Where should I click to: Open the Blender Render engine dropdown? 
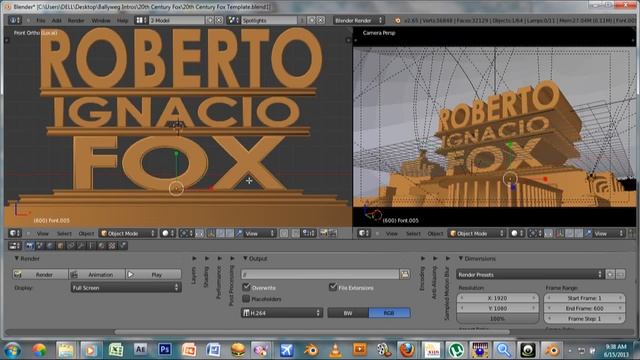[358, 20]
